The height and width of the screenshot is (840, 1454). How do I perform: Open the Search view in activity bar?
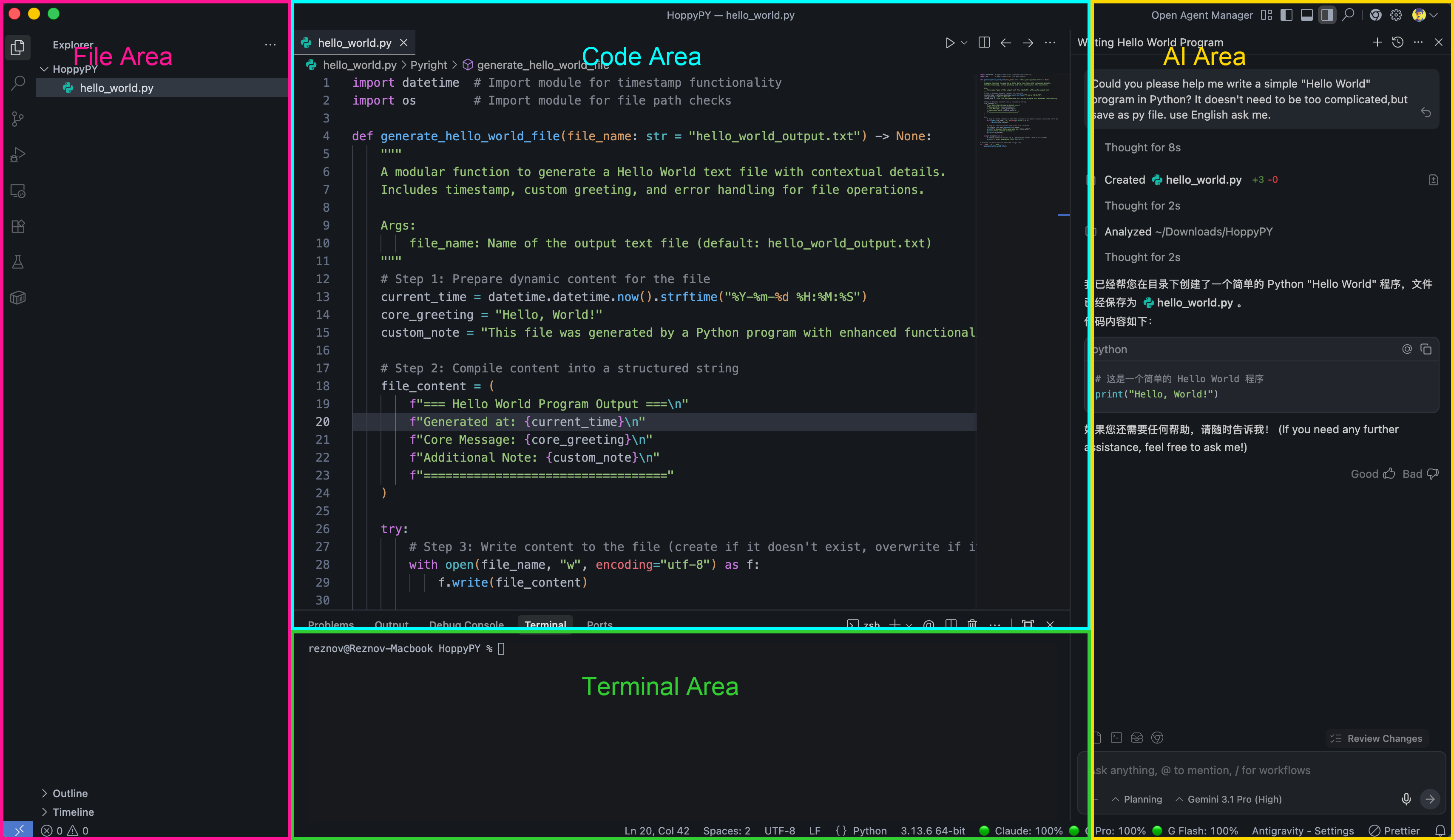pos(18,83)
